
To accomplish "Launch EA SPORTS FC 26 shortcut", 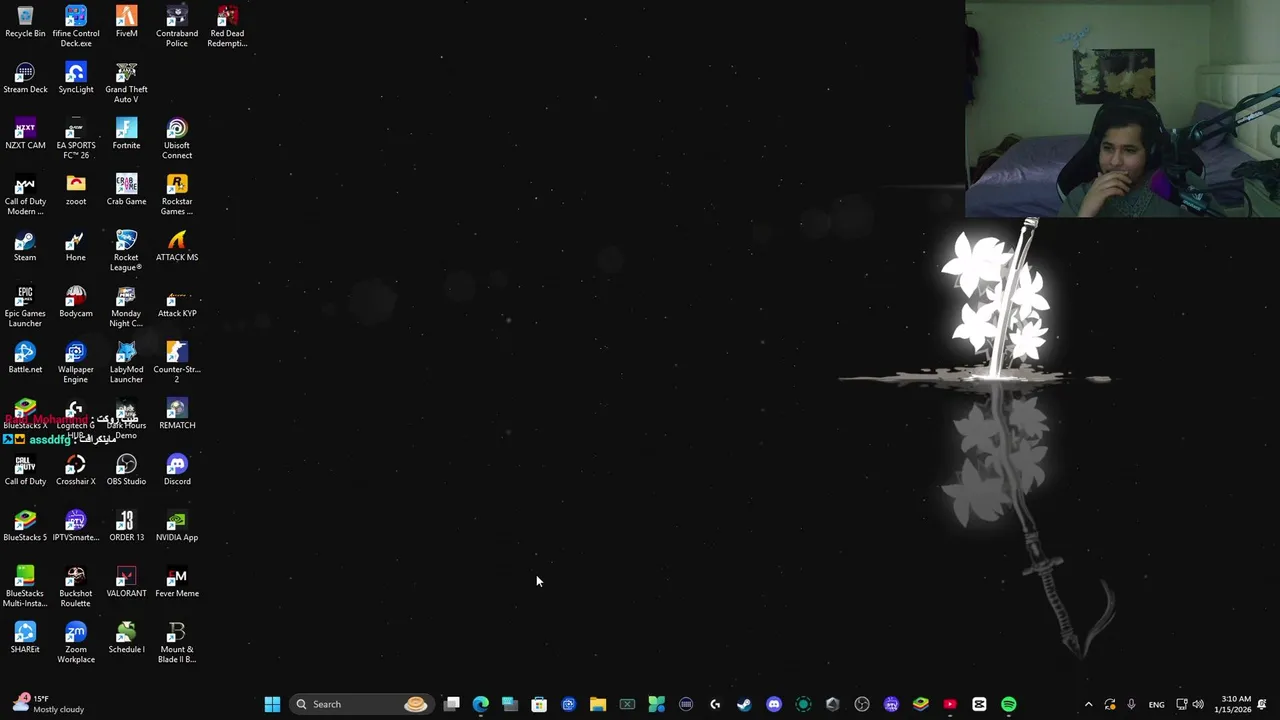I will 76,139.
